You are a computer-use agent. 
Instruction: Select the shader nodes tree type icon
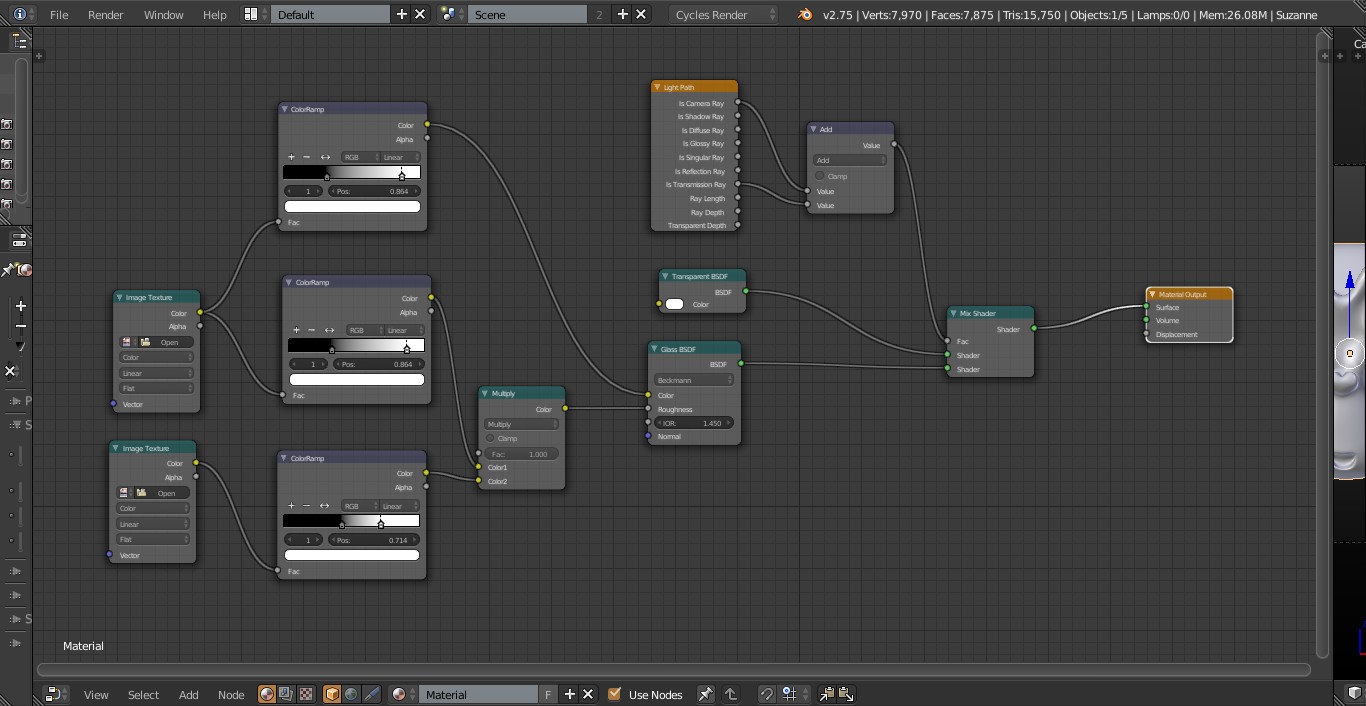pyautogui.click(x=267, y=694)
